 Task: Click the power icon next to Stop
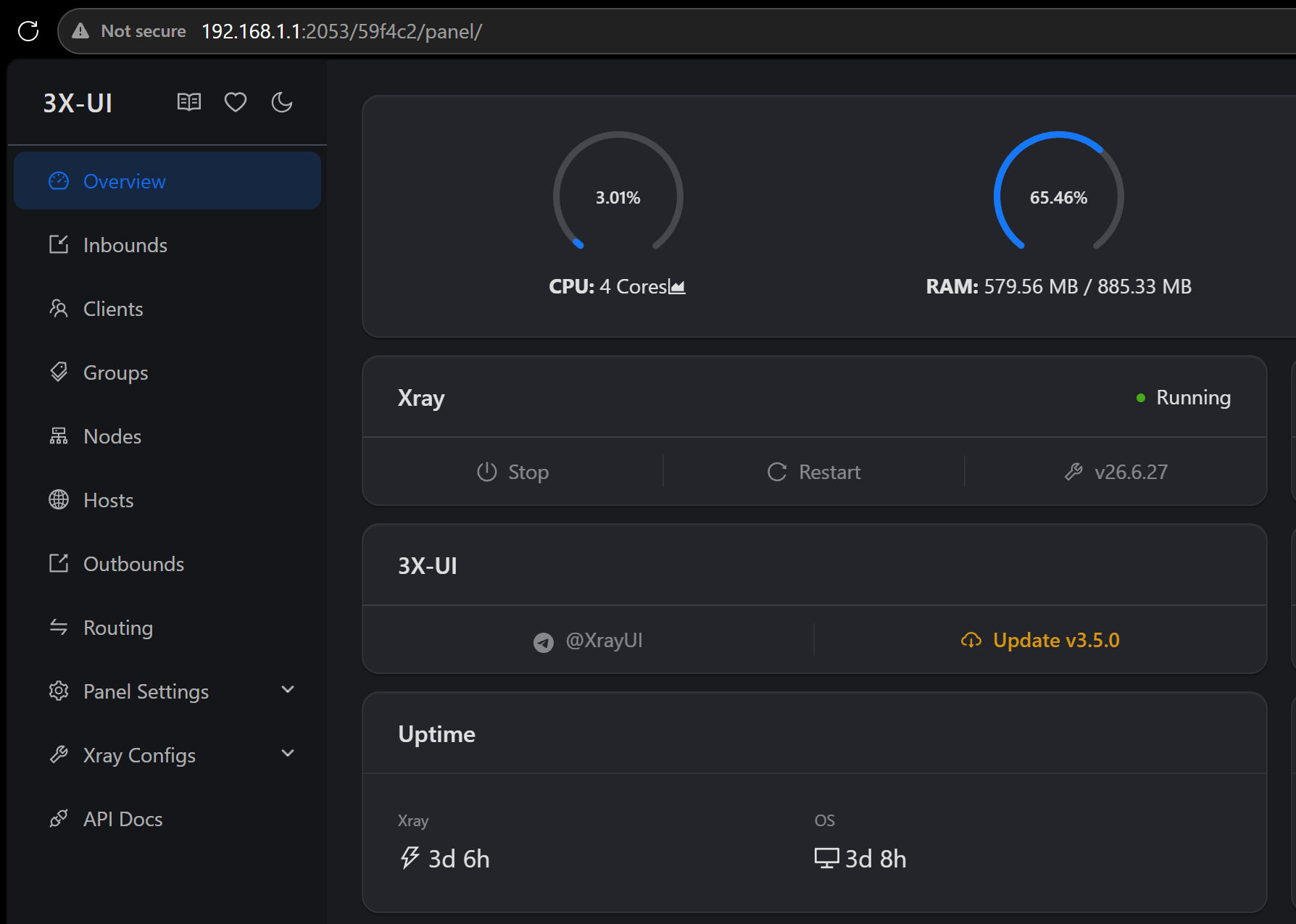pyautogui.click(x=487, y=472)
